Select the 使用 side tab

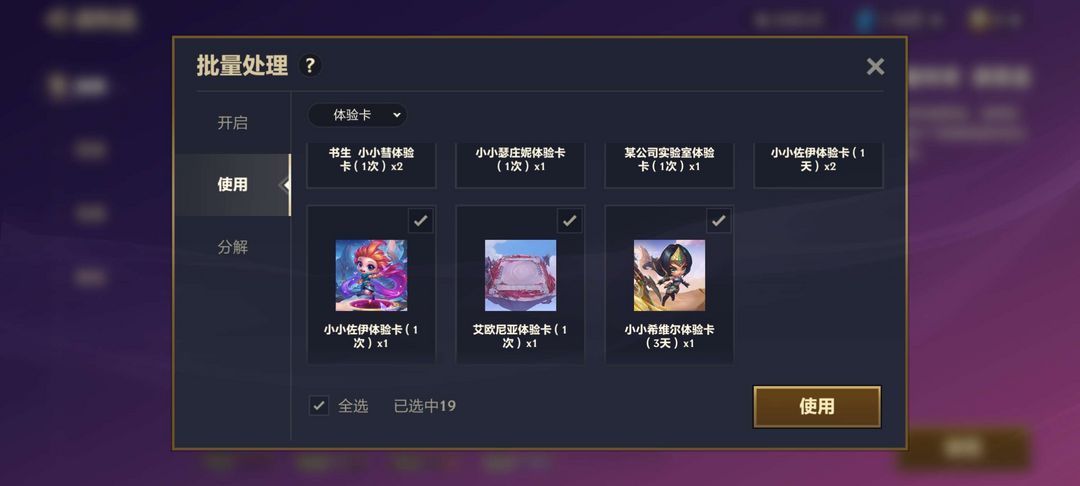(x=232, y=184)
